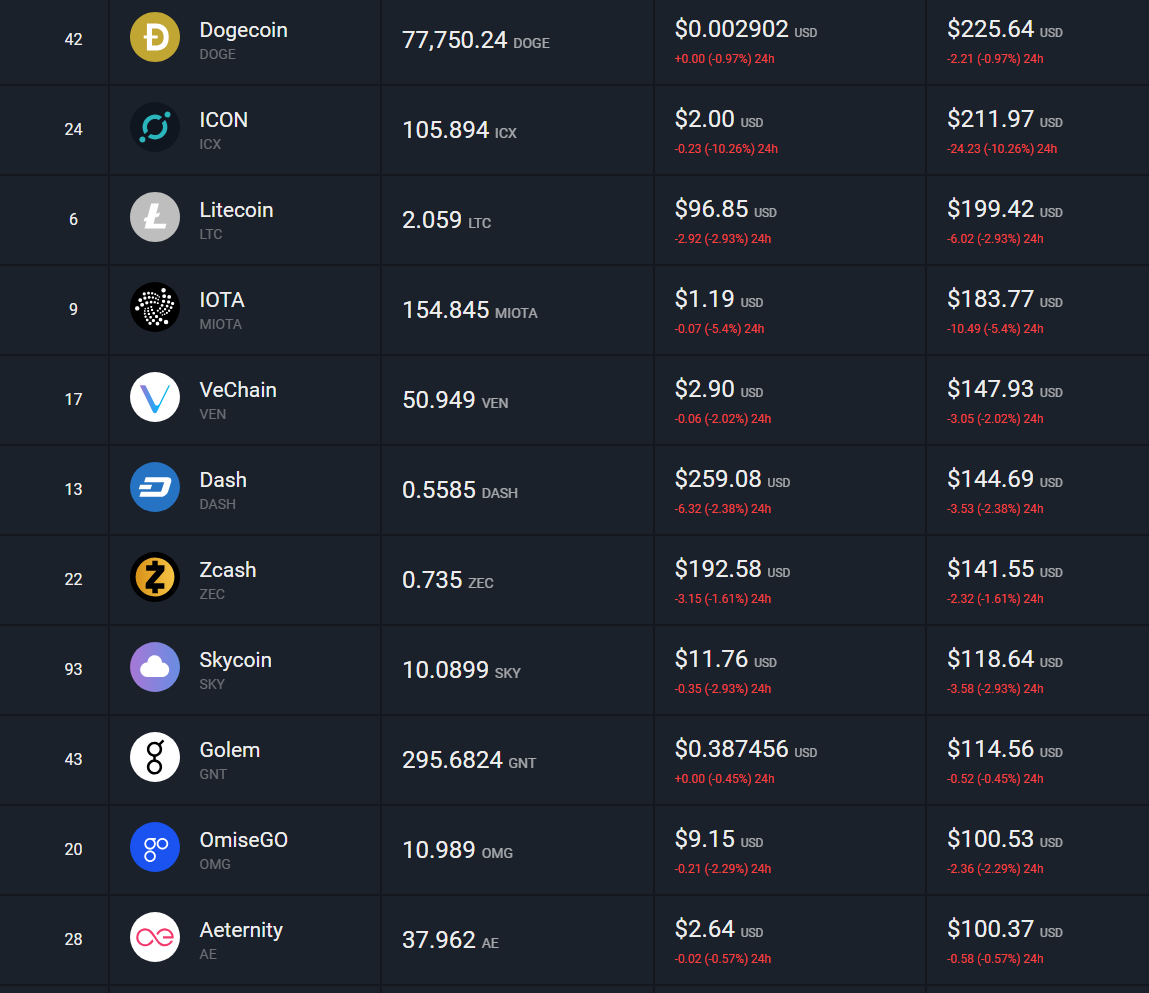Image resolution: width=1149 pixels, height=993 pixels.
Task: Click the IOTA dotted logo
Action: [155, 308]
